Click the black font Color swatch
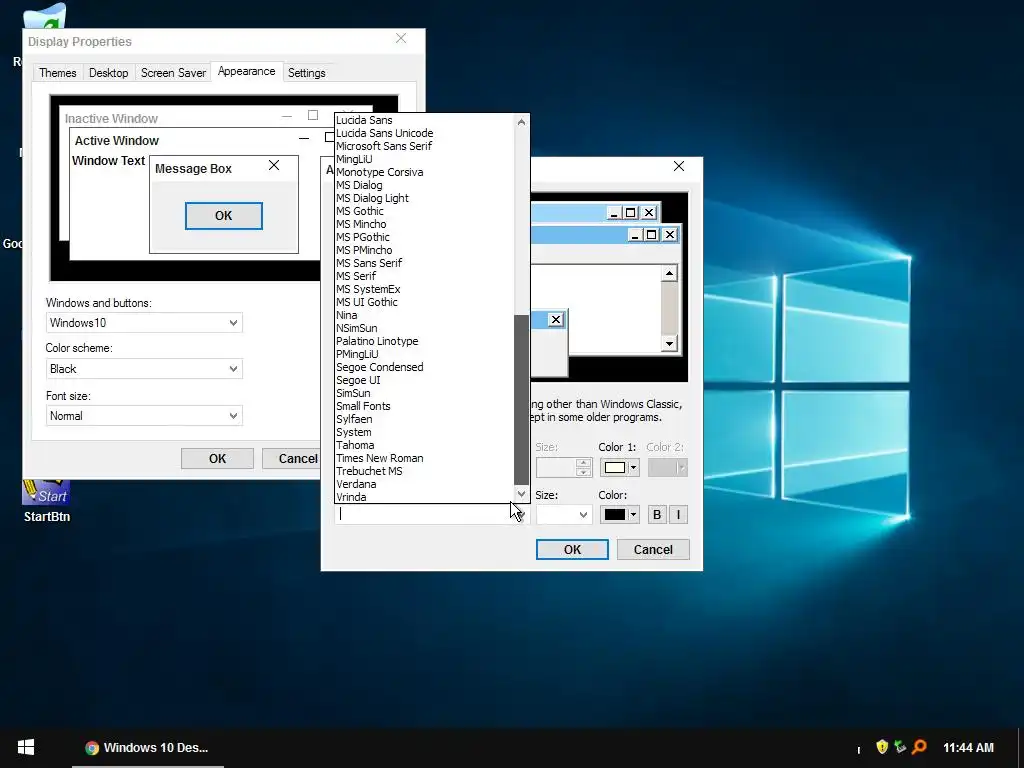Viewport: 1024px width, 768px height. pyautogui.click(x=615, y=515)
